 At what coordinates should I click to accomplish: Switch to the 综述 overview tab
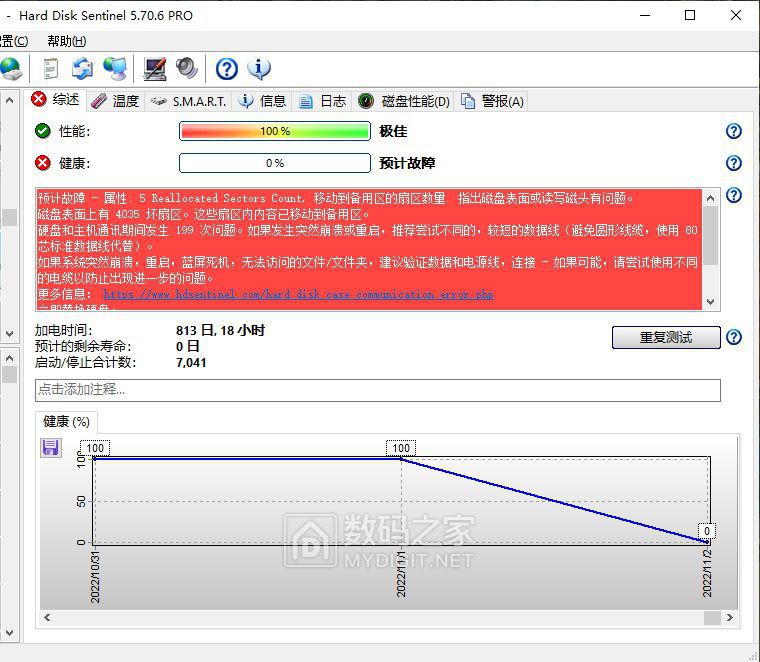55,100
